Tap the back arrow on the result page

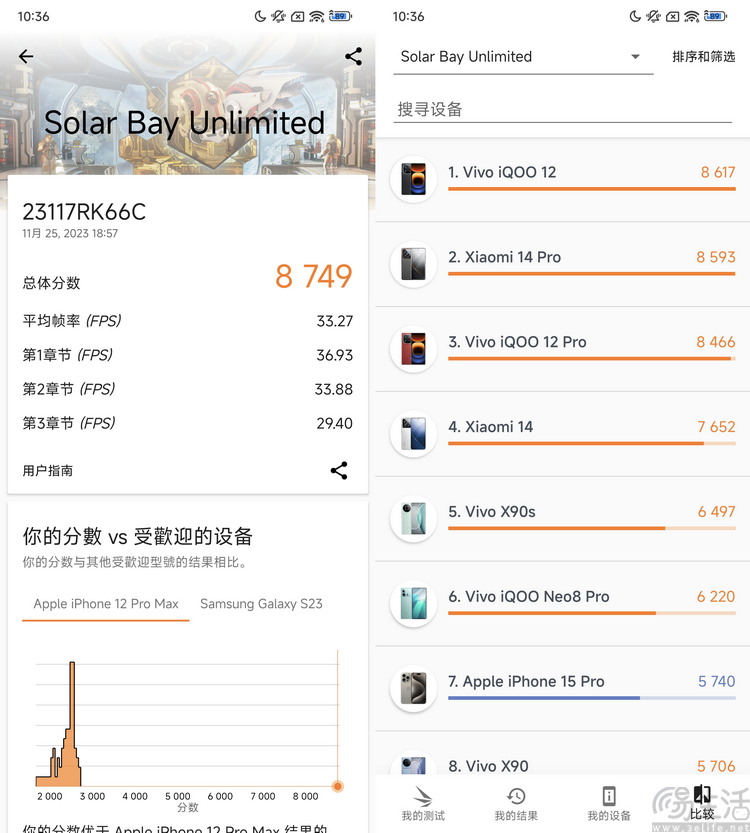pyautogui.click(x=25, y=56)
